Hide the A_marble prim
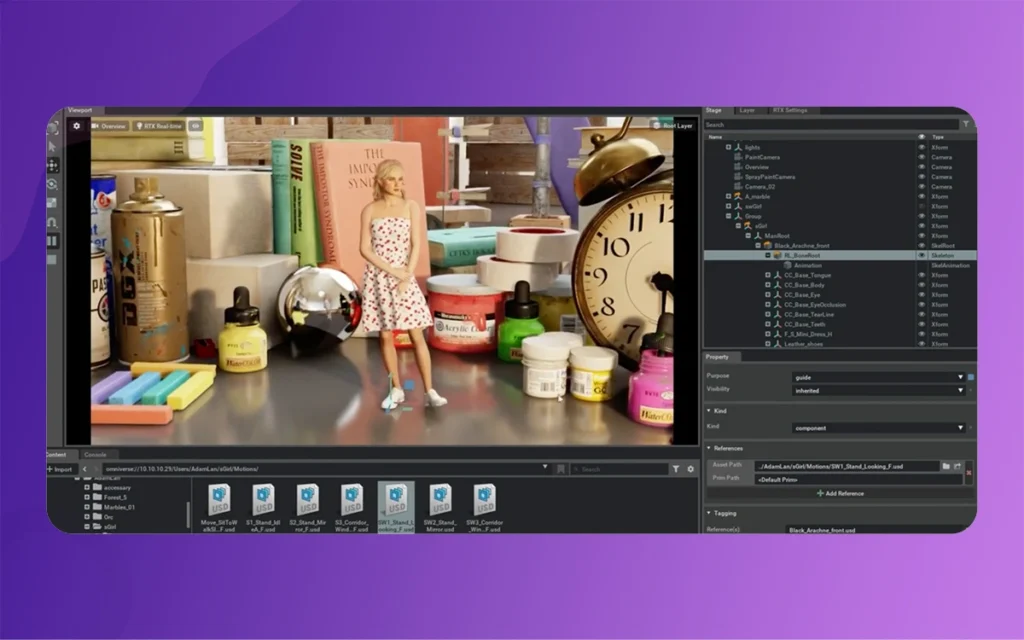 coord(921,197)
